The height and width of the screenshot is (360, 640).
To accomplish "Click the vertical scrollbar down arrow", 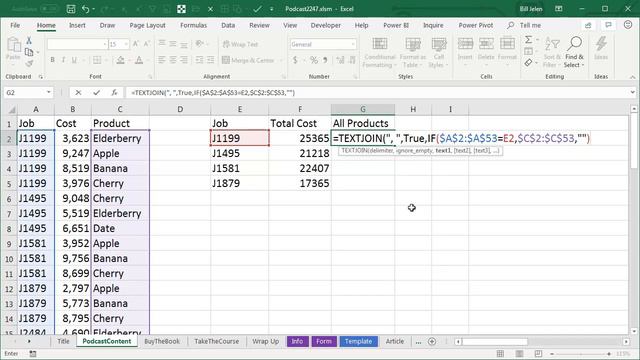I will click(x=634, y=331).
